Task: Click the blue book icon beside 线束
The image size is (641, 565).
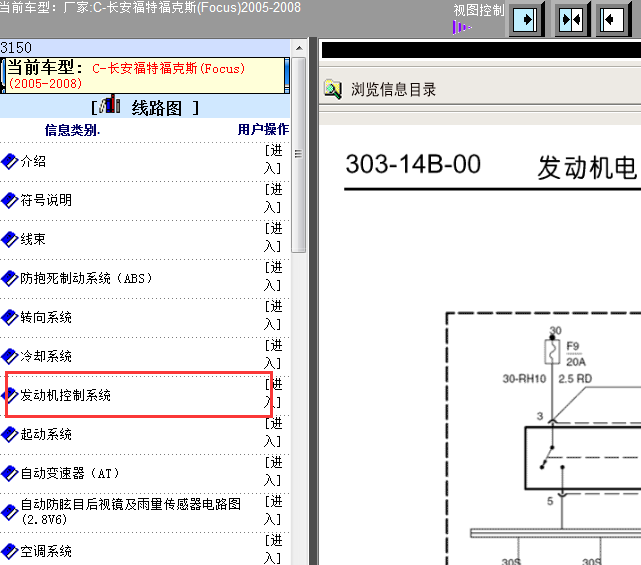Action: tap(9, 239)
